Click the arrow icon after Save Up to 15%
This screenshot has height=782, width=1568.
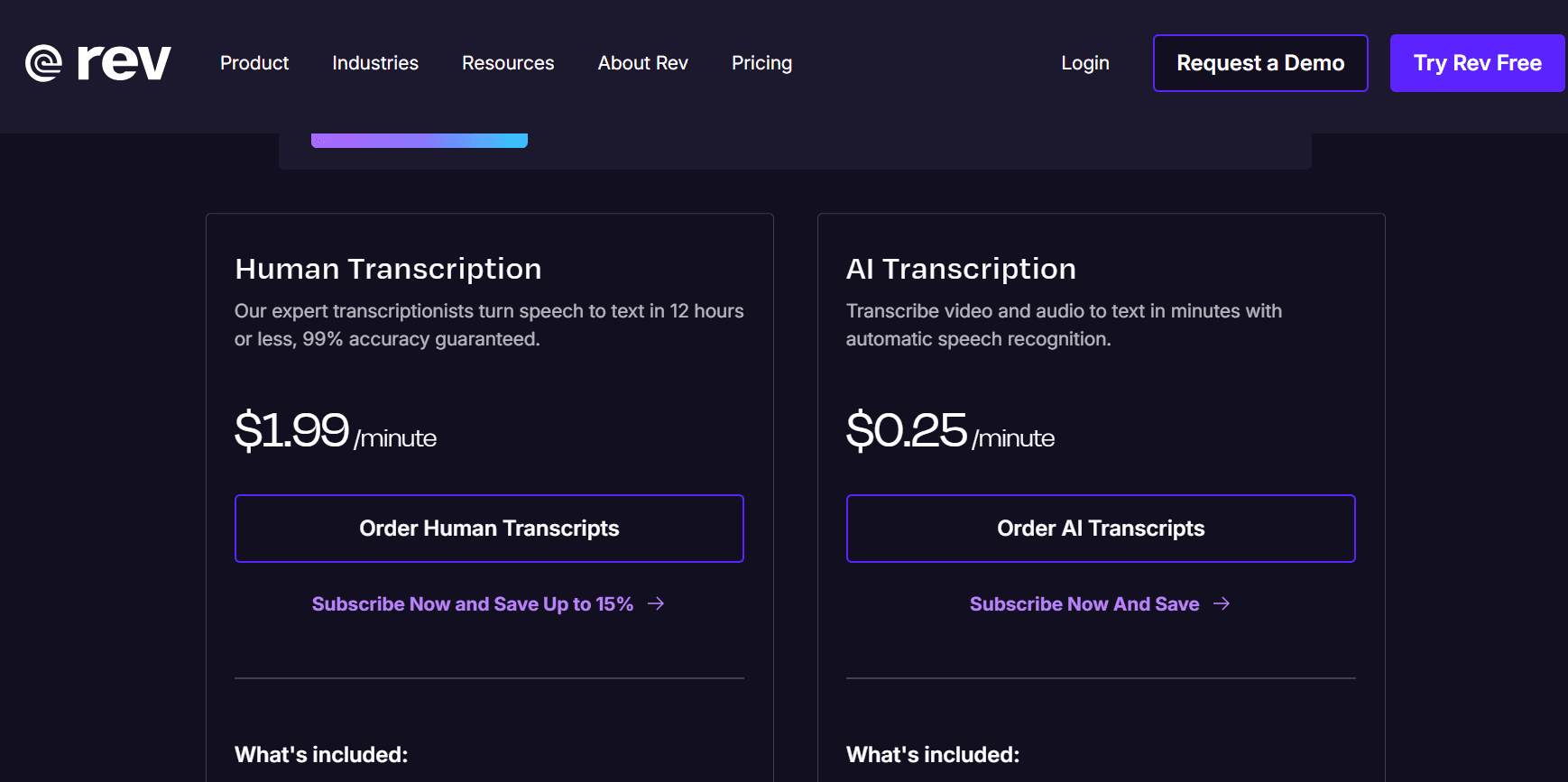[x=656, y=603]
